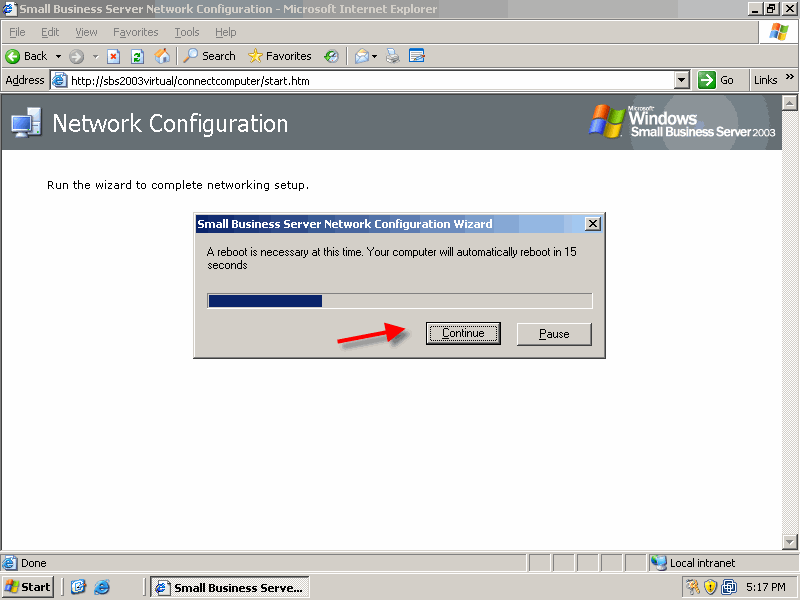The height and width of the screenshot is (600, 800).
Task: Click the reboot countdown progress bar
Action: (400, 301)
